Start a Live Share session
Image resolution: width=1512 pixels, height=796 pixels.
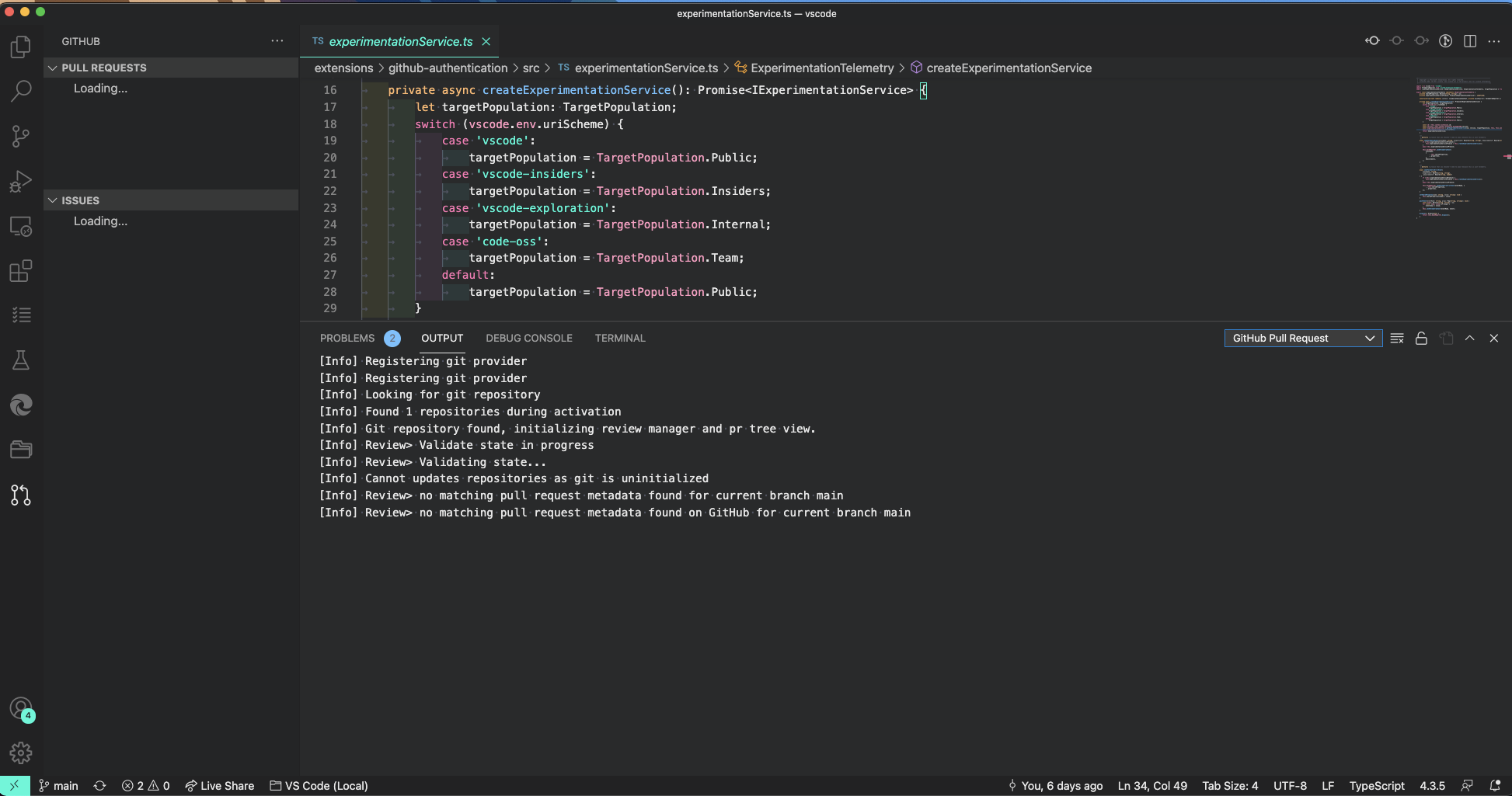point(220,786)
